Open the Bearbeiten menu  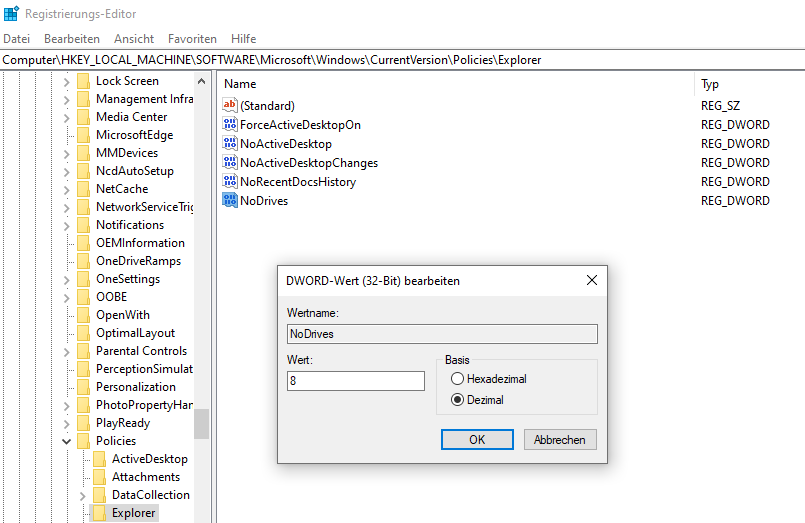coord(72,39)
